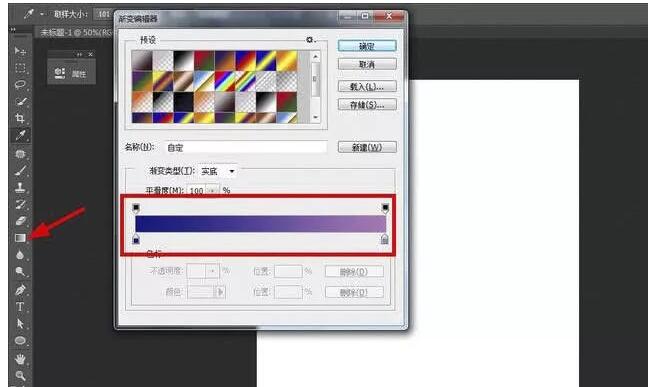Expand the 属性 panel with its double arrows

(79, 54)
